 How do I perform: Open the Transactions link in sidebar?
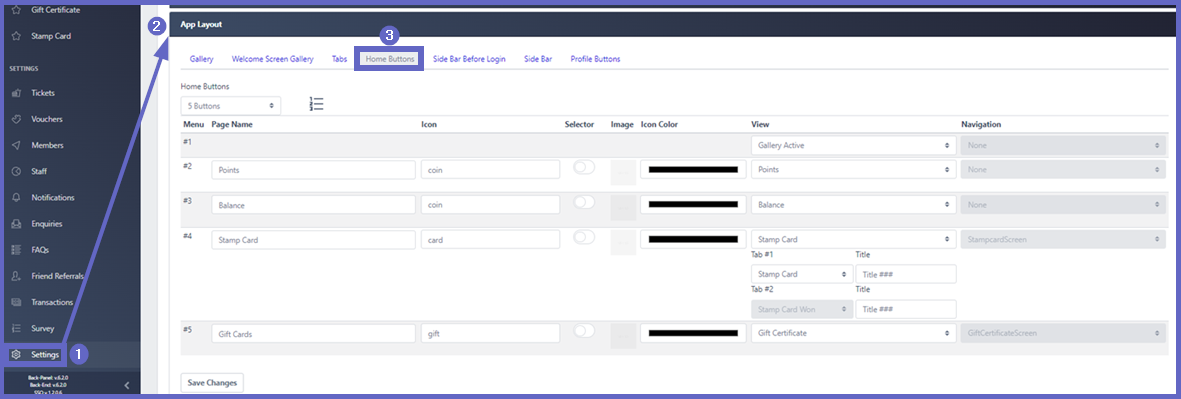52,302
